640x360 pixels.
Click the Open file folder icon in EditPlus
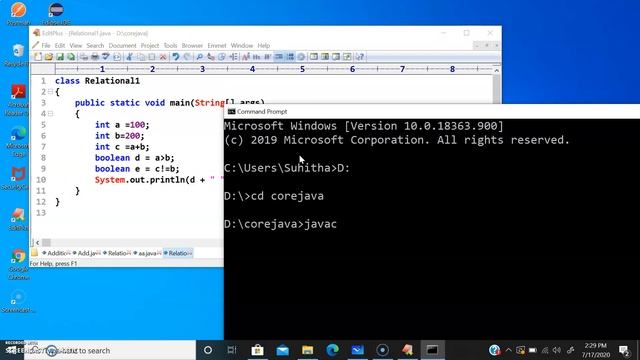(x=49, y=57)
